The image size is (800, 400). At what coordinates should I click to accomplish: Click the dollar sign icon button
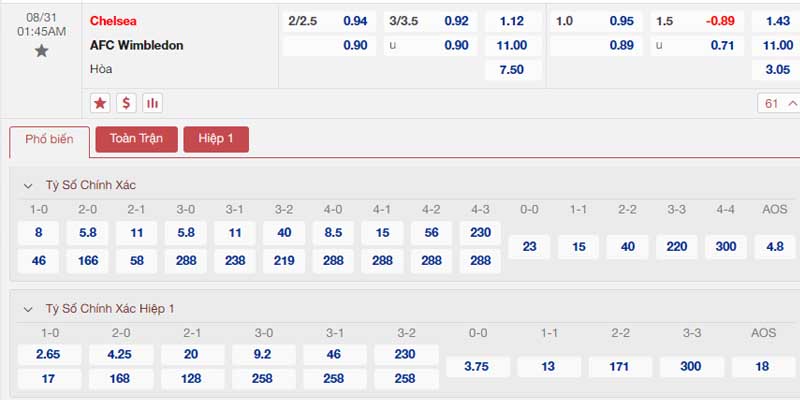click(126, 103)
